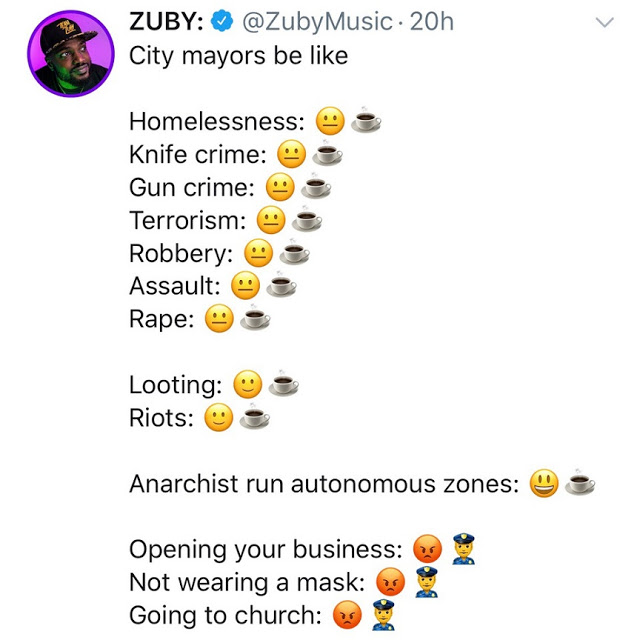The height and width of the screenshot is (640, 640).
Task: Click the coffee cup emoji beside Rape
Action: [x=255, y=319]
